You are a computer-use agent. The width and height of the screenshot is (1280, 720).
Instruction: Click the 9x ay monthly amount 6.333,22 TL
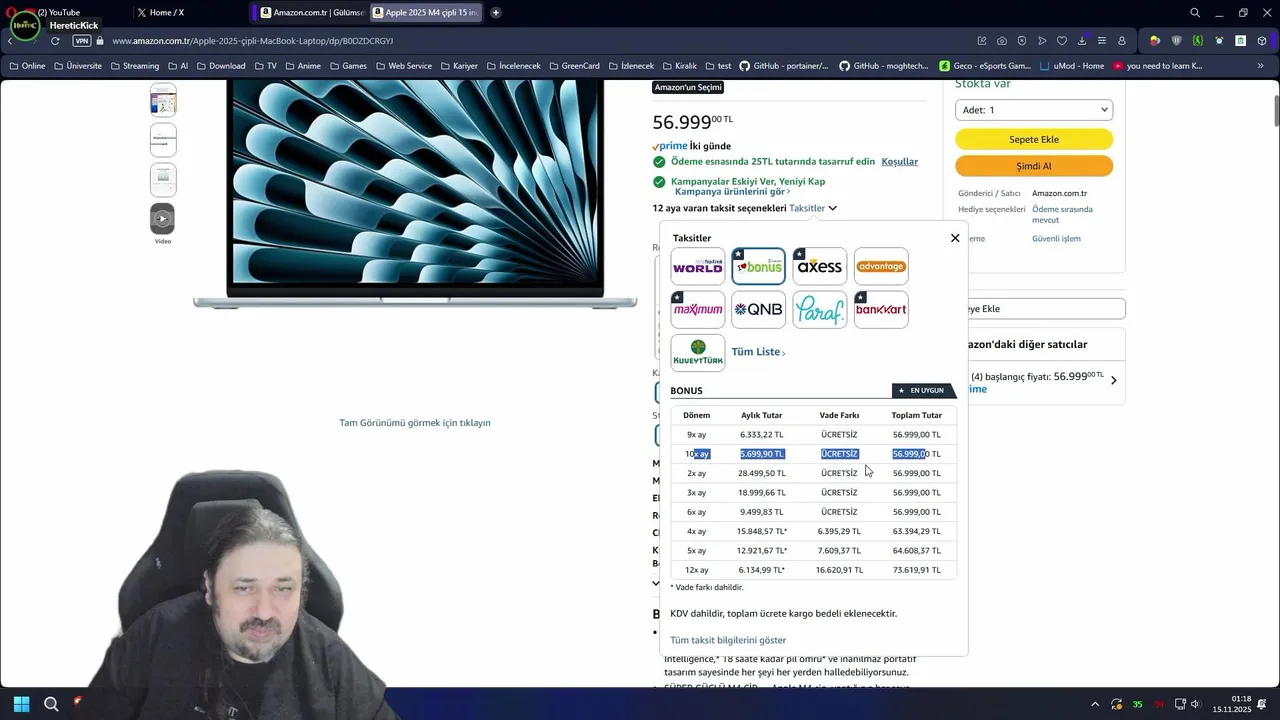tap(762, 435)
